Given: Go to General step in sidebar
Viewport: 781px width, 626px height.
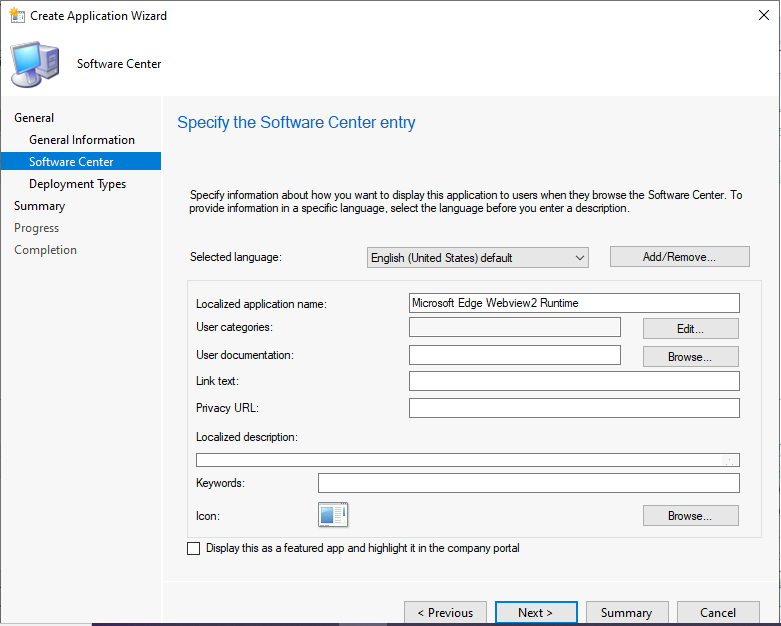Looking at the screenshot, I should coord(34,118).
